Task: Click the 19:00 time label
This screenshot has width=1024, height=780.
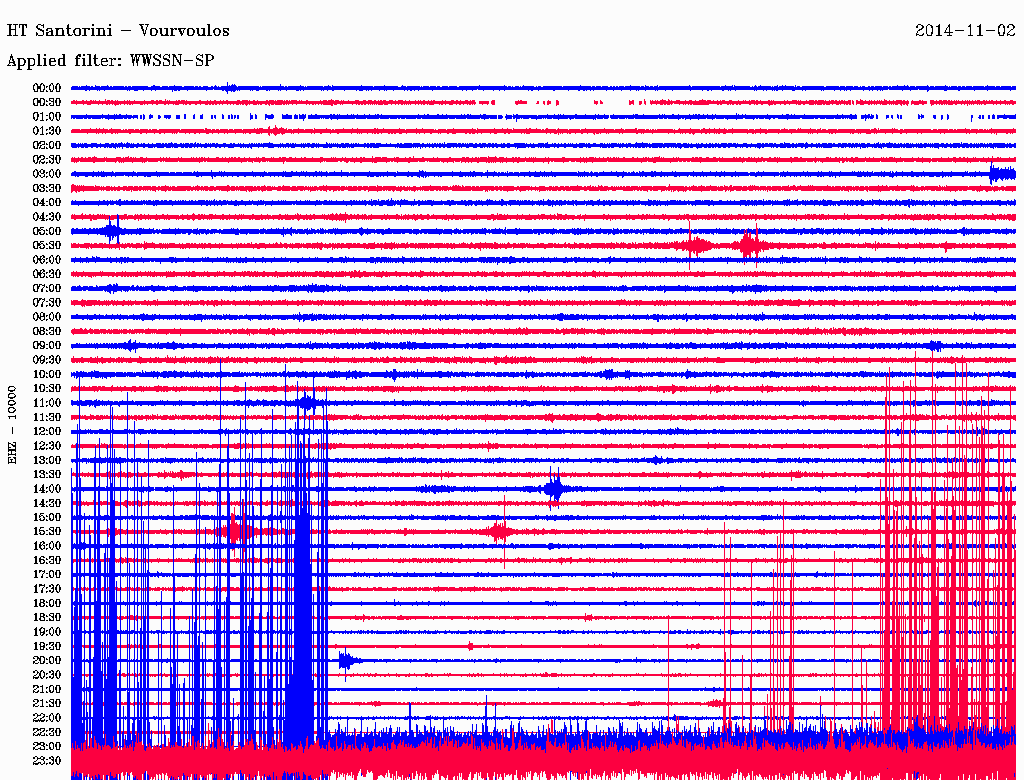Action: click(x=47, y=632)
